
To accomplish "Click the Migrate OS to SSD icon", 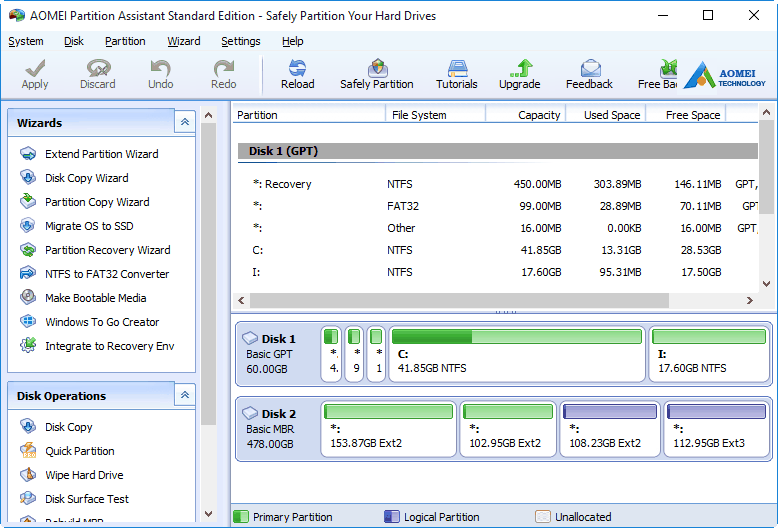I will pos(28,226).
